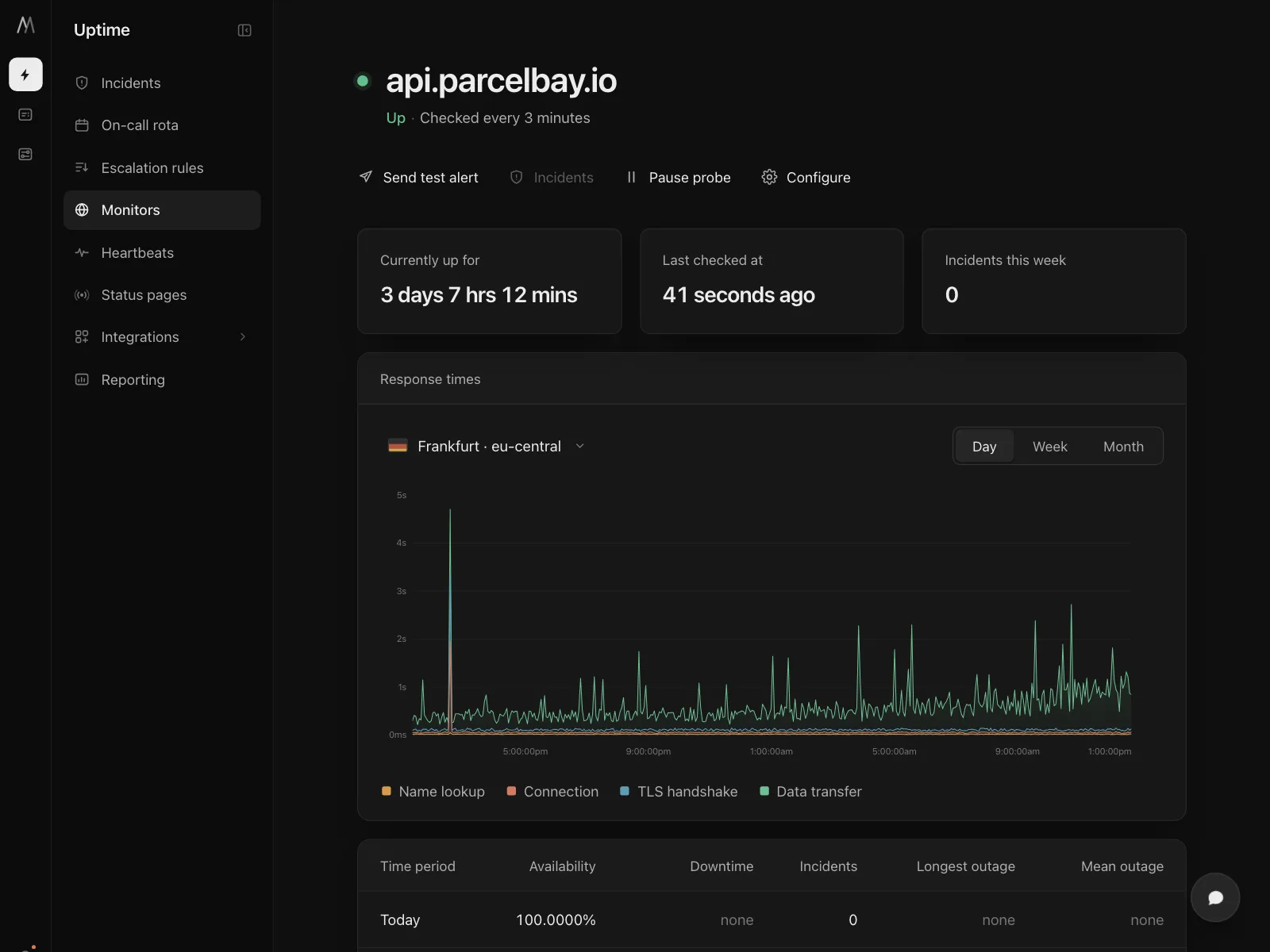The image size is (1270, 952).
Task: Open the second rail icon below Uptime
Action: pyautogui.click(x=25, y=115)
